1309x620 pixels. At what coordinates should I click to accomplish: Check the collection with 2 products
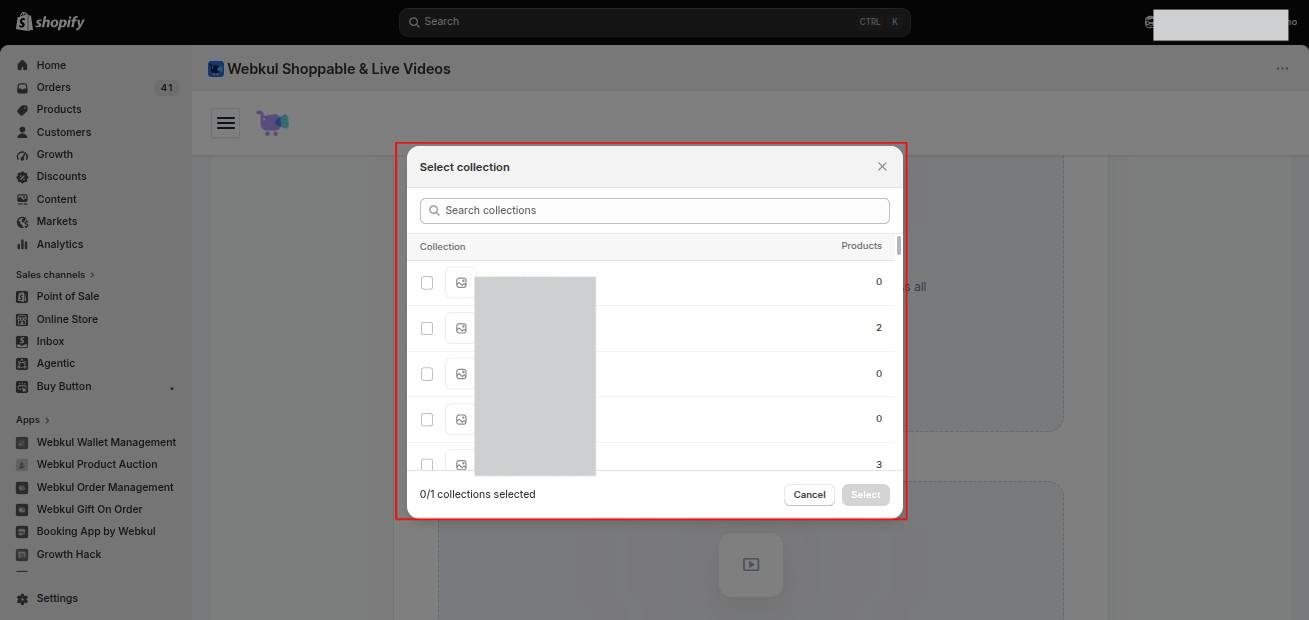click(x=427, y=328)
